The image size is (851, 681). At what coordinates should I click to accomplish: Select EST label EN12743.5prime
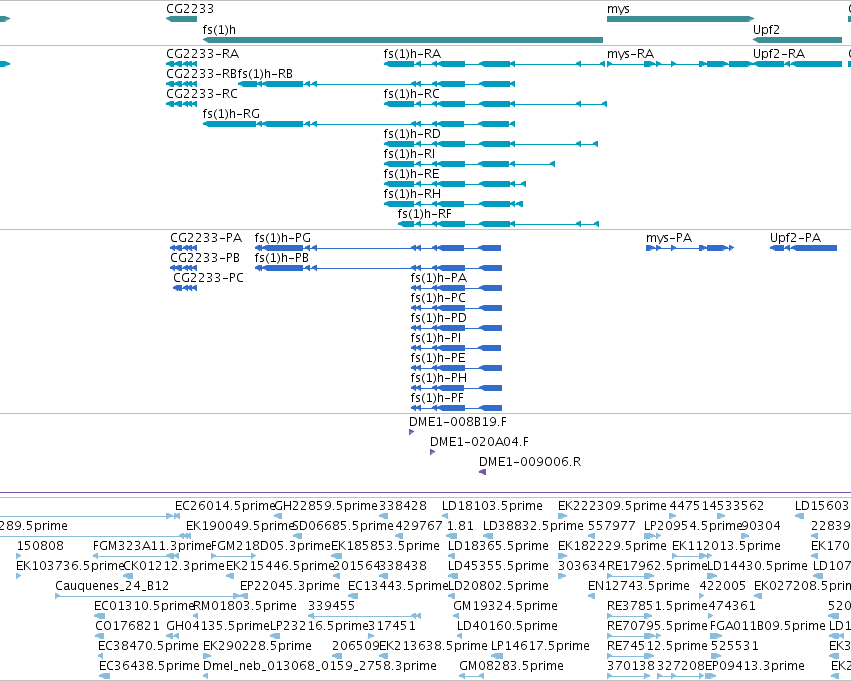639,586
